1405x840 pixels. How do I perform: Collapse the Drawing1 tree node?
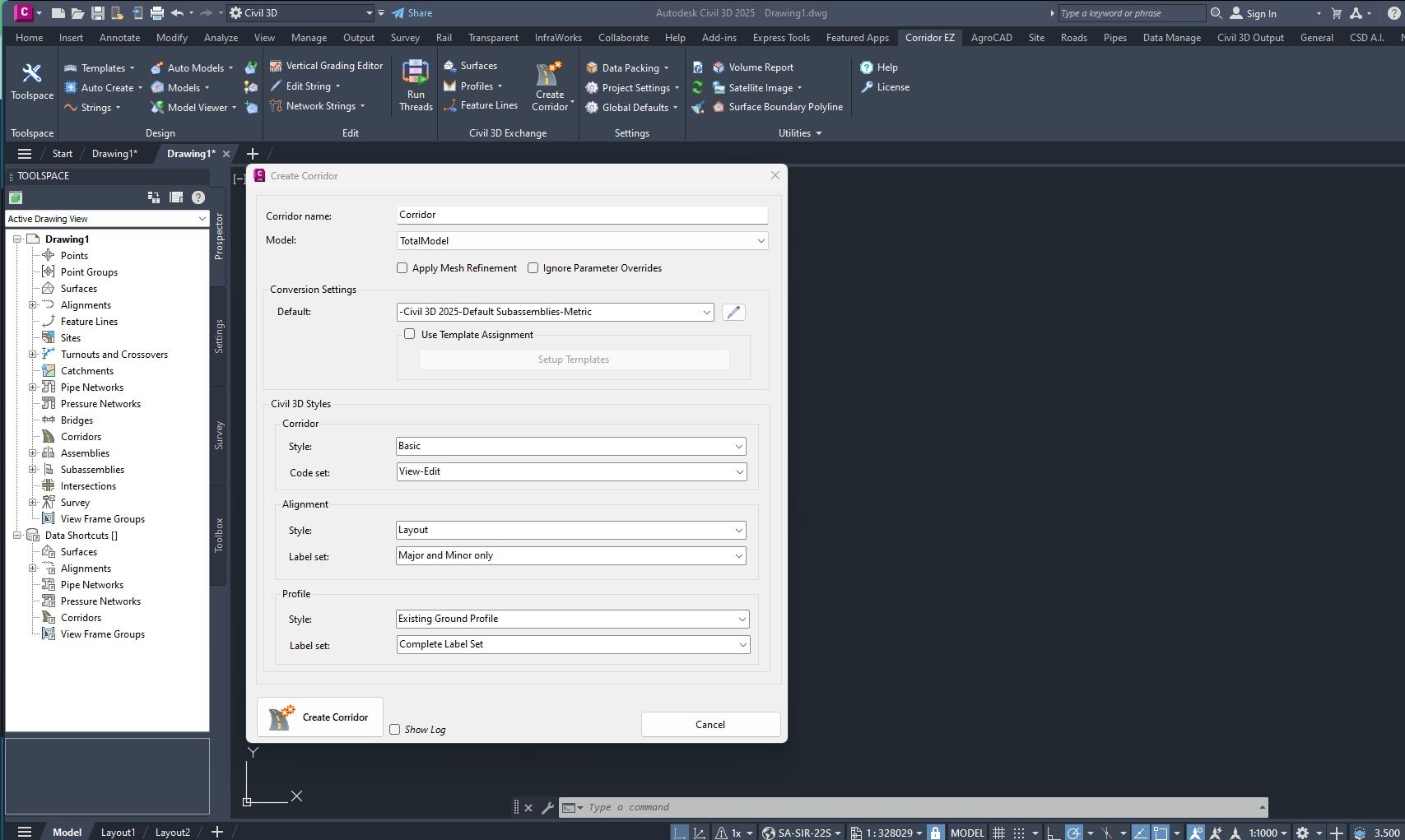[x=16, y=239]
